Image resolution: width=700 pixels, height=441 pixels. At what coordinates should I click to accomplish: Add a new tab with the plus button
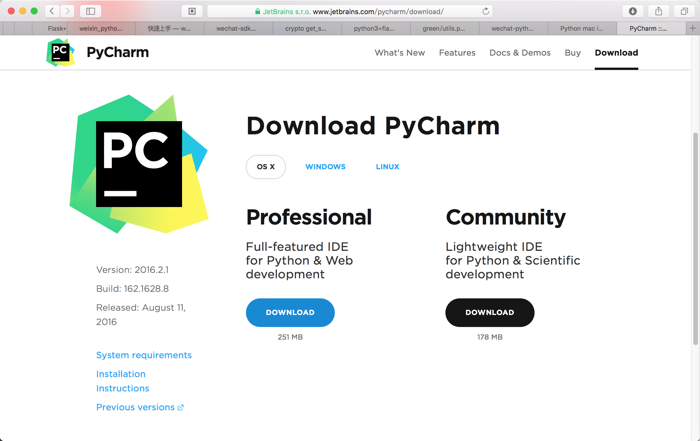point(692,28)
